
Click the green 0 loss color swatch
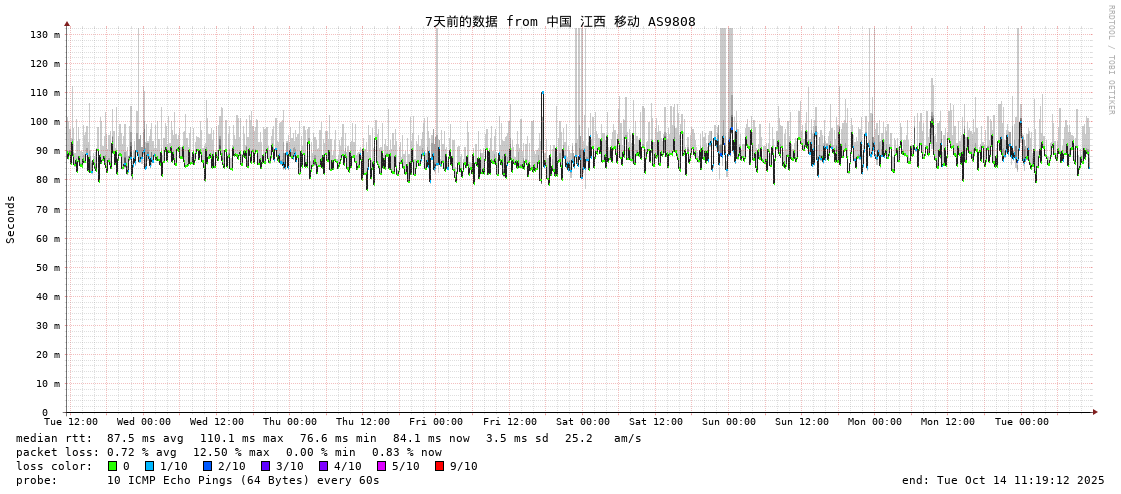point(113,466)
